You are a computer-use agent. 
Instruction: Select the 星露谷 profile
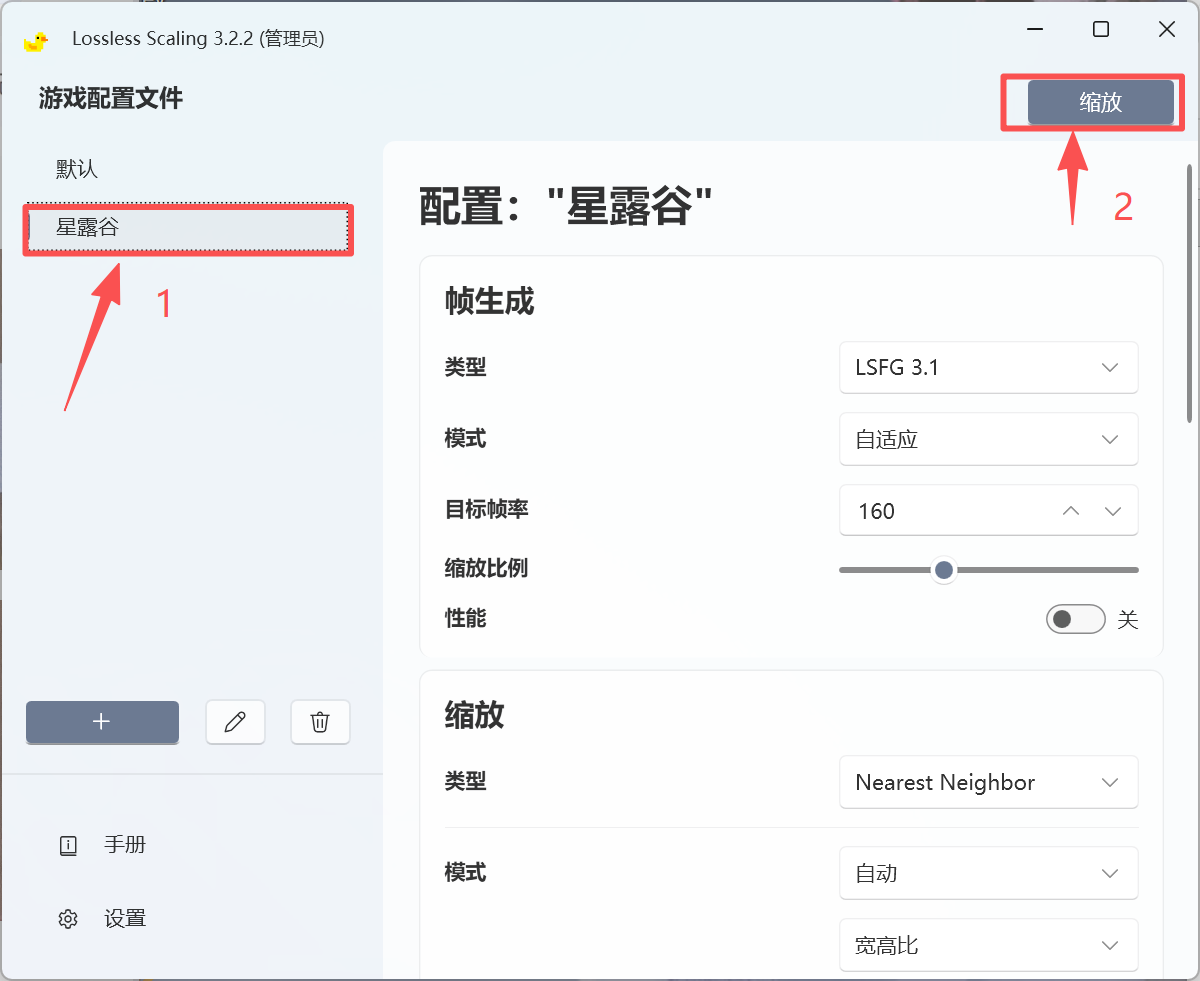click(190, 228)
